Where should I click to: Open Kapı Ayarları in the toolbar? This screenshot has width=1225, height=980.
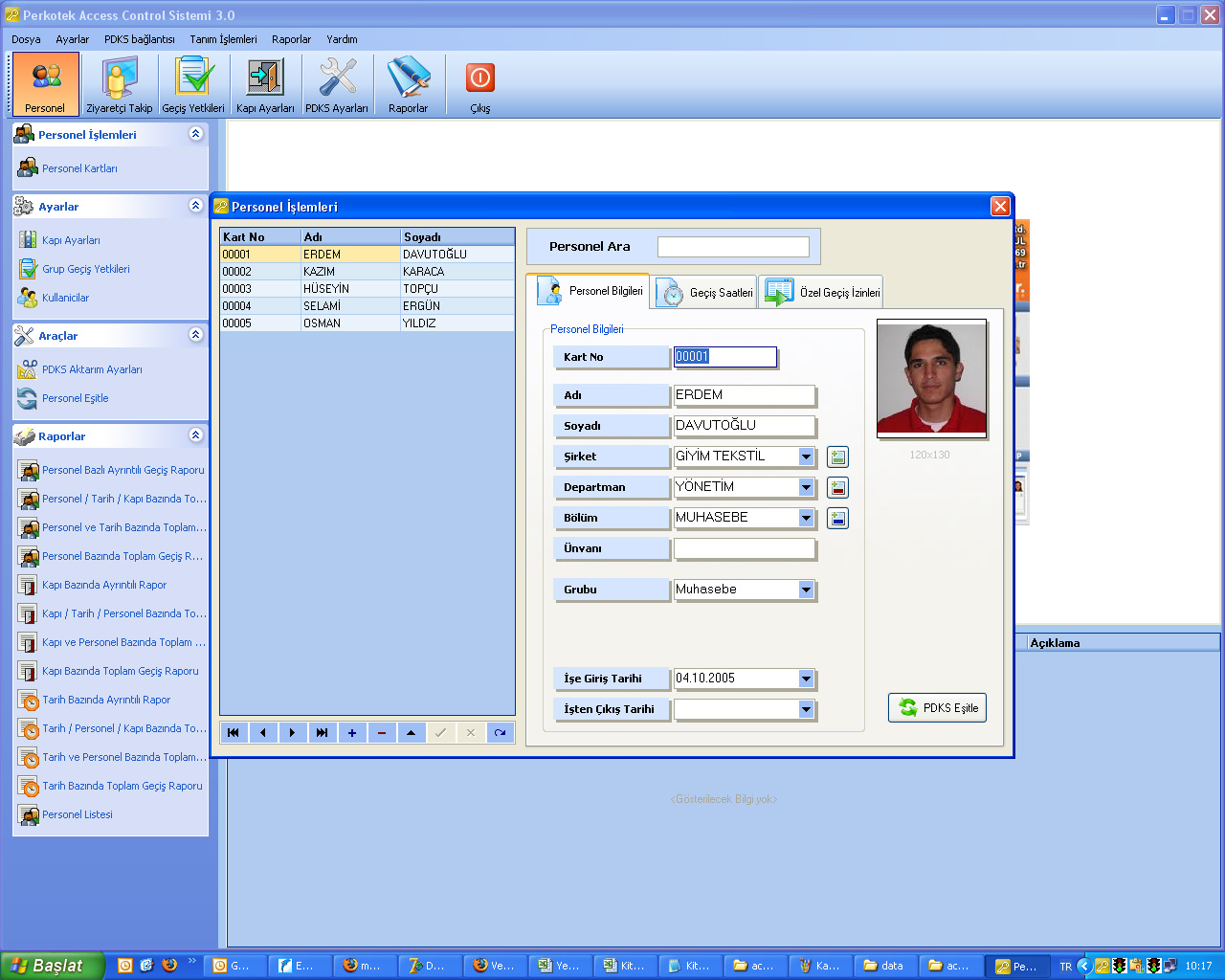(x=265, y=84)
